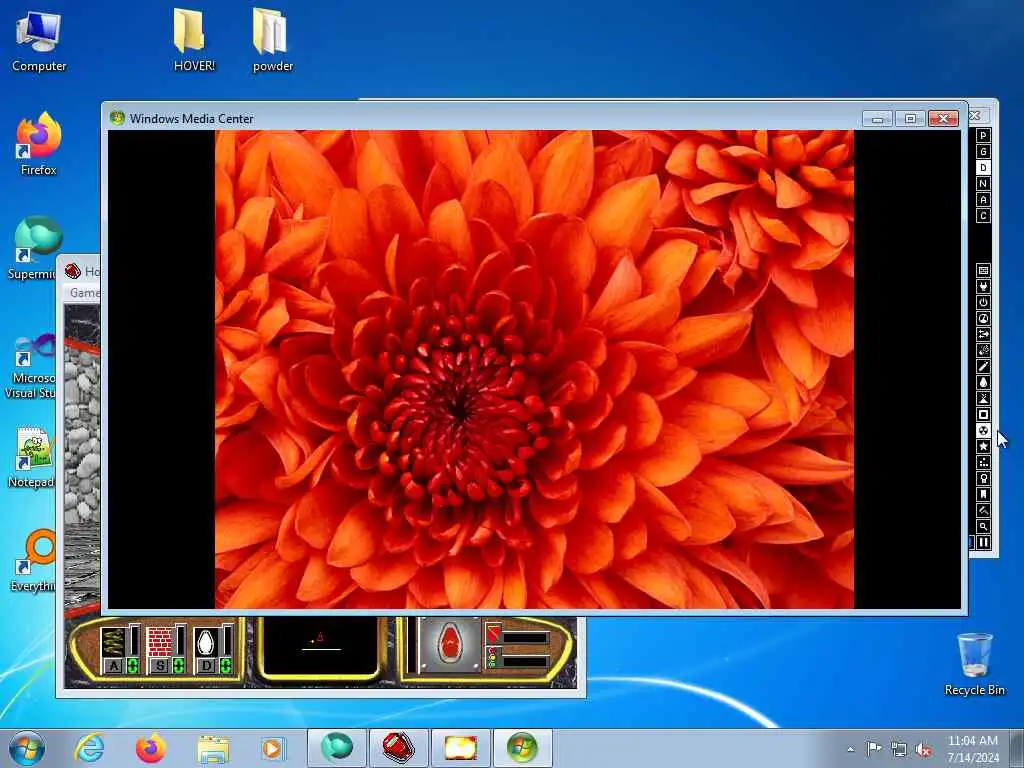Open the Recycle Bin
Viewport: 1024px width, 768px height.
pyautogui.click(x=974, y=664)
